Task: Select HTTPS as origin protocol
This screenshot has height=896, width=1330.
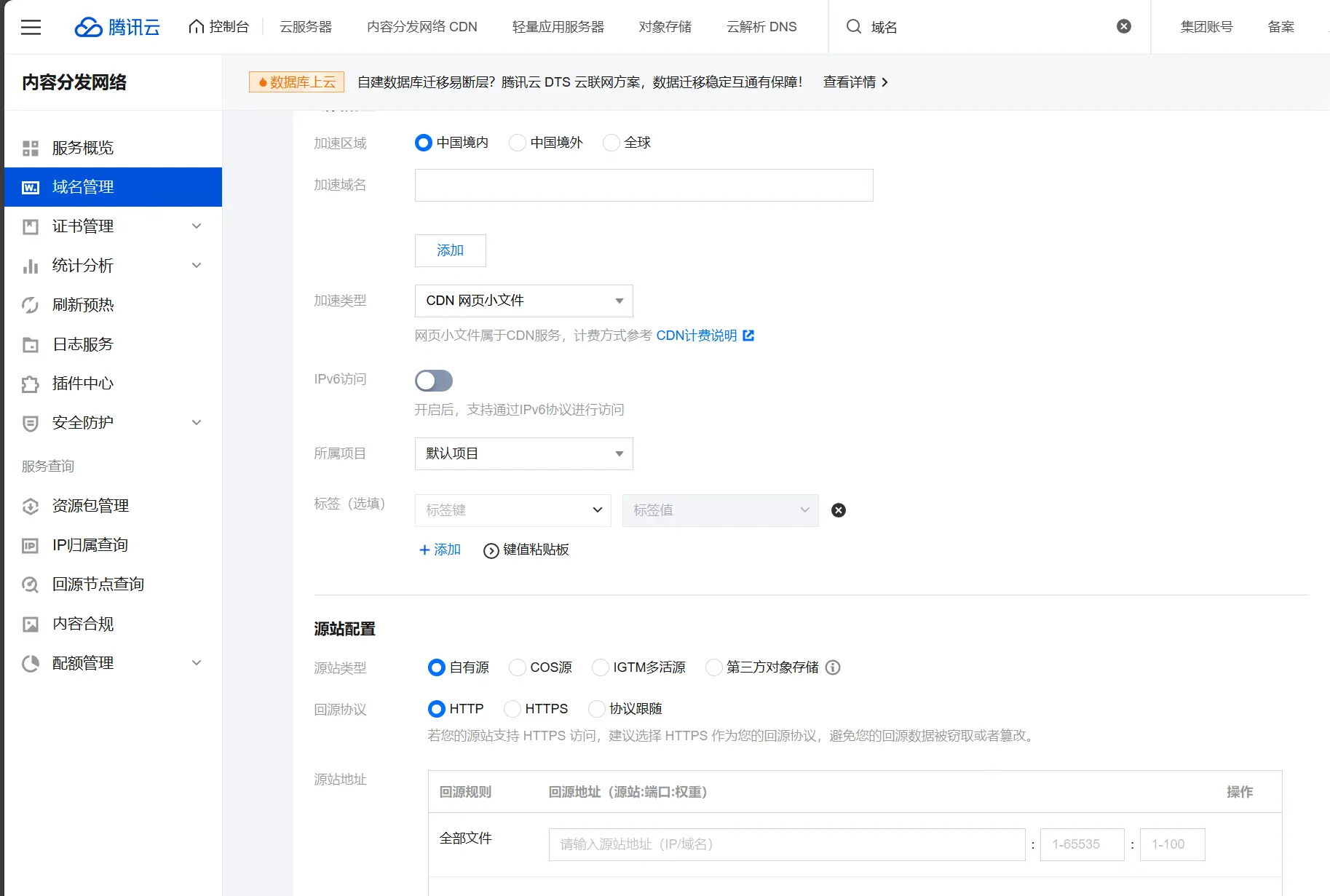Action: pos(512,709)
